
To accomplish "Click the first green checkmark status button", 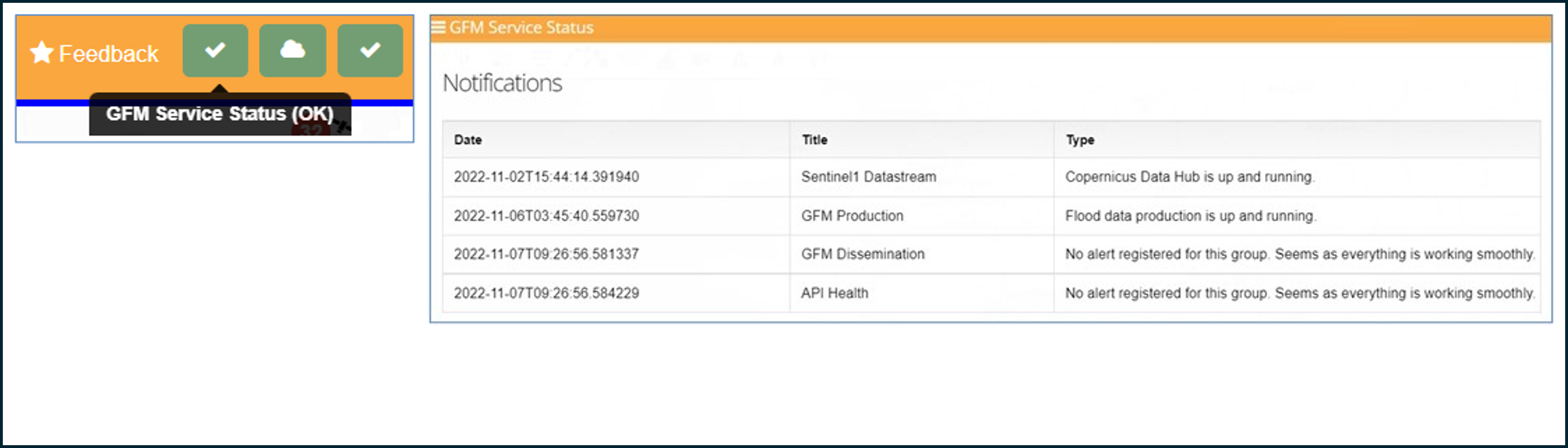I will tap(215, 50).
